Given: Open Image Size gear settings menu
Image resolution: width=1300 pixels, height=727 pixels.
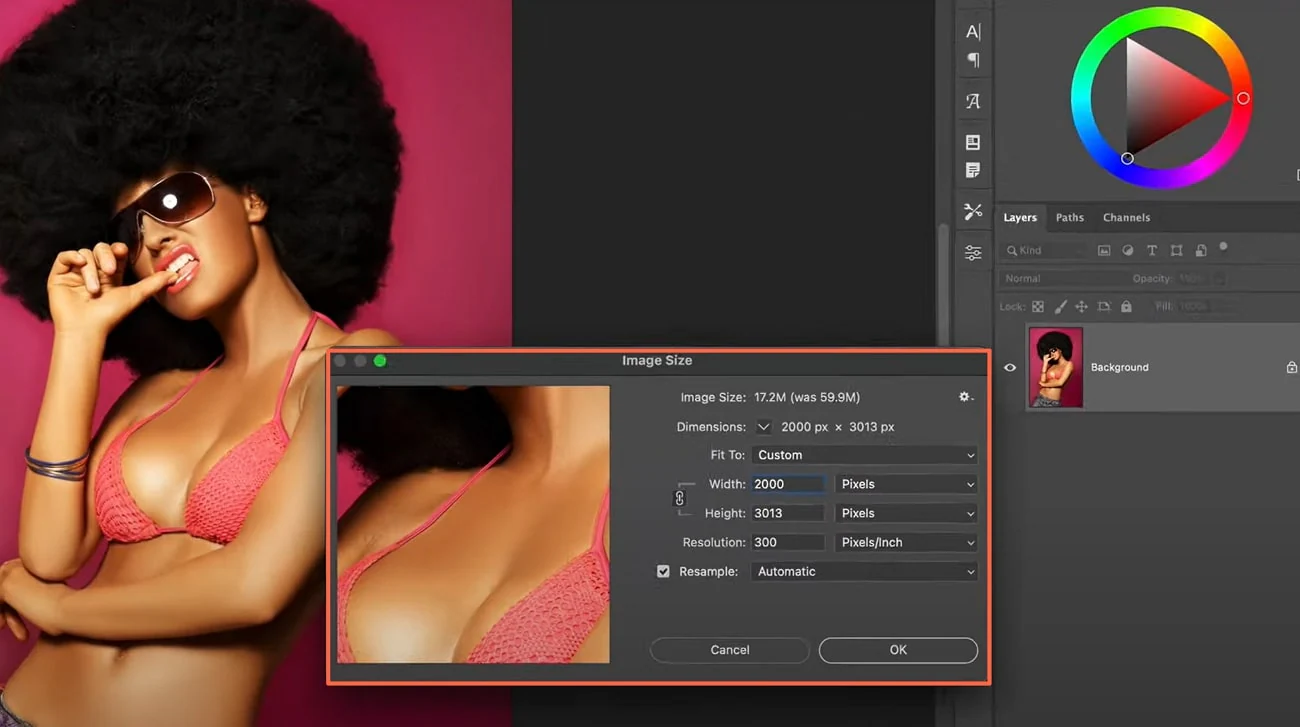Looking at the screenshot, I should 965,397.
